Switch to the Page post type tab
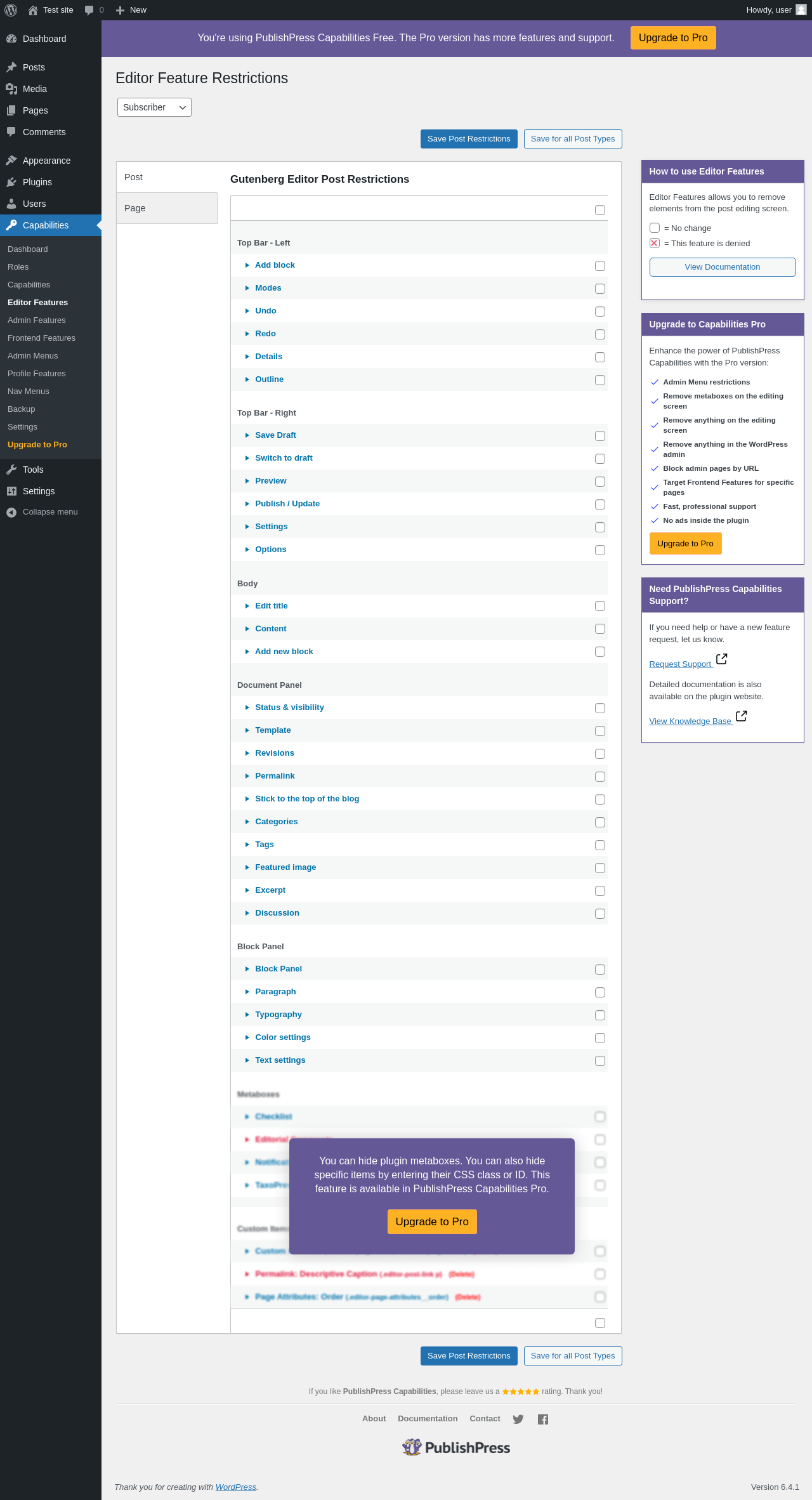The height and width of the screenshot is (1500, 812). tap(167, 208)
